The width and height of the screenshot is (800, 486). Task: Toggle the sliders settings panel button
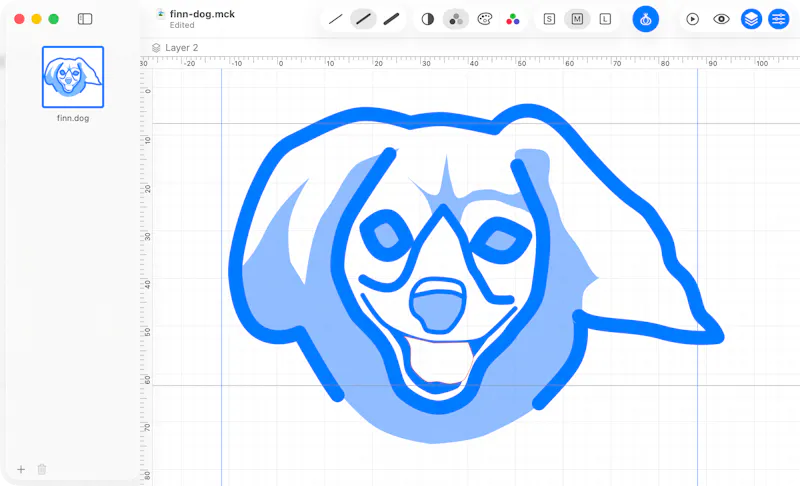(x=779, y=19)
